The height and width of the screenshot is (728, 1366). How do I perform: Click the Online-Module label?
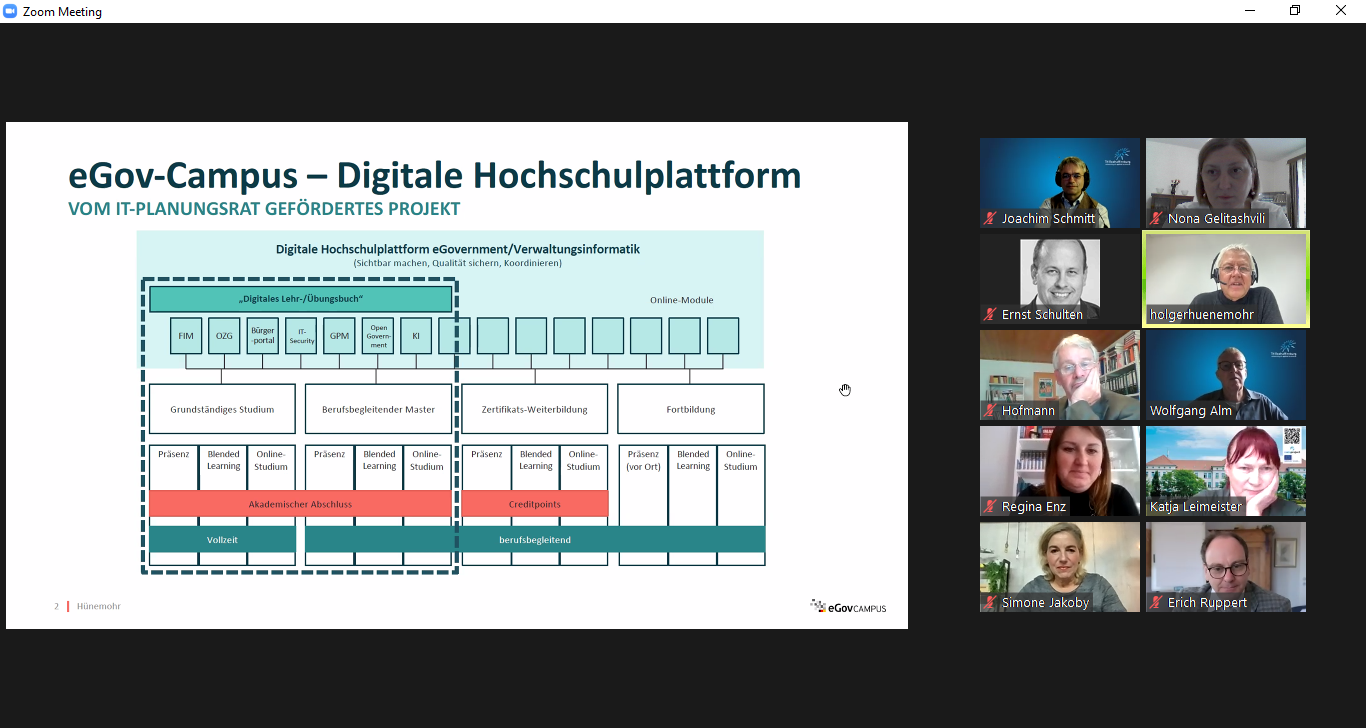682,300
